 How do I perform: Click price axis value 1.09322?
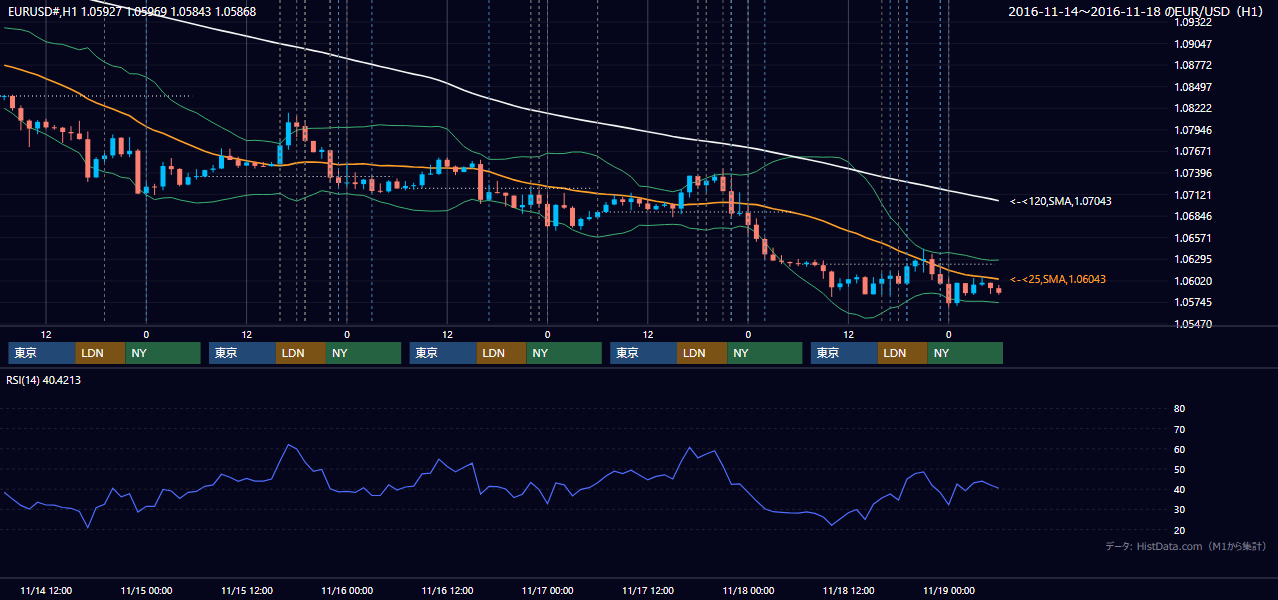point(1192,22)
